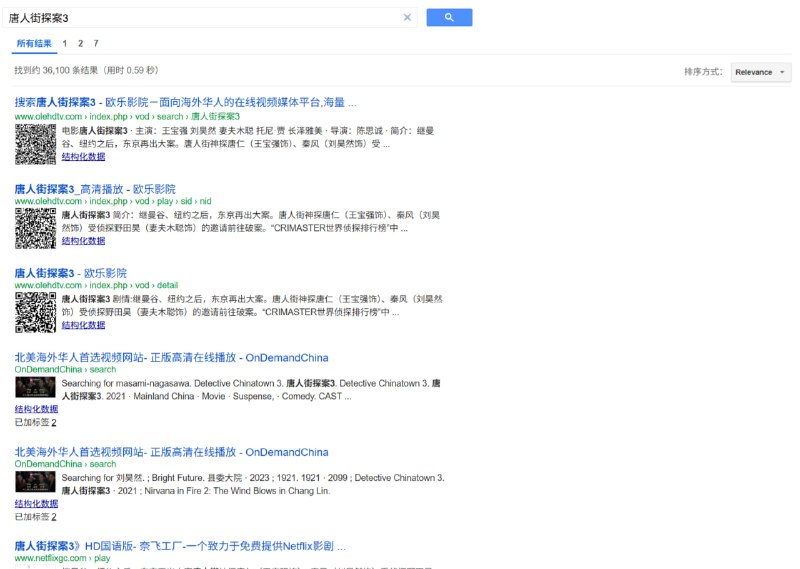Image resolution: width=800 pixels, height=569 pixels.
Task: Select the 所有结果 tab
Action: 34,43
